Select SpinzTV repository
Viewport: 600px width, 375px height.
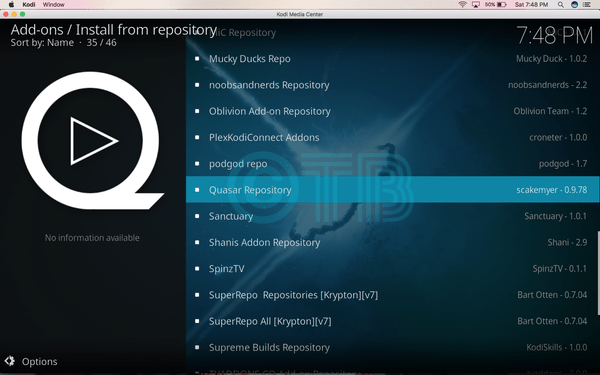(393, 269)
